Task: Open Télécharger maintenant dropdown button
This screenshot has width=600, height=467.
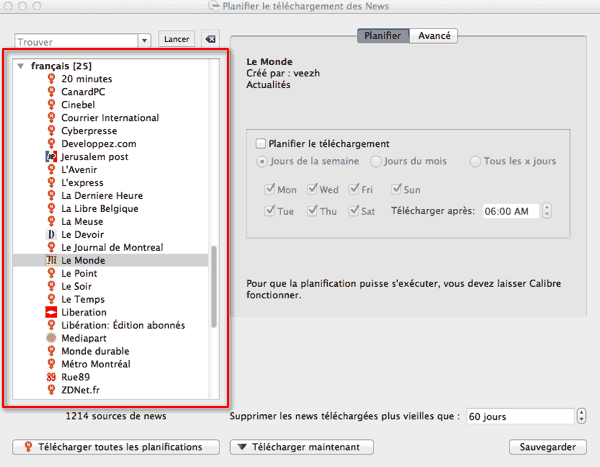Action: (x=302, y=447)
